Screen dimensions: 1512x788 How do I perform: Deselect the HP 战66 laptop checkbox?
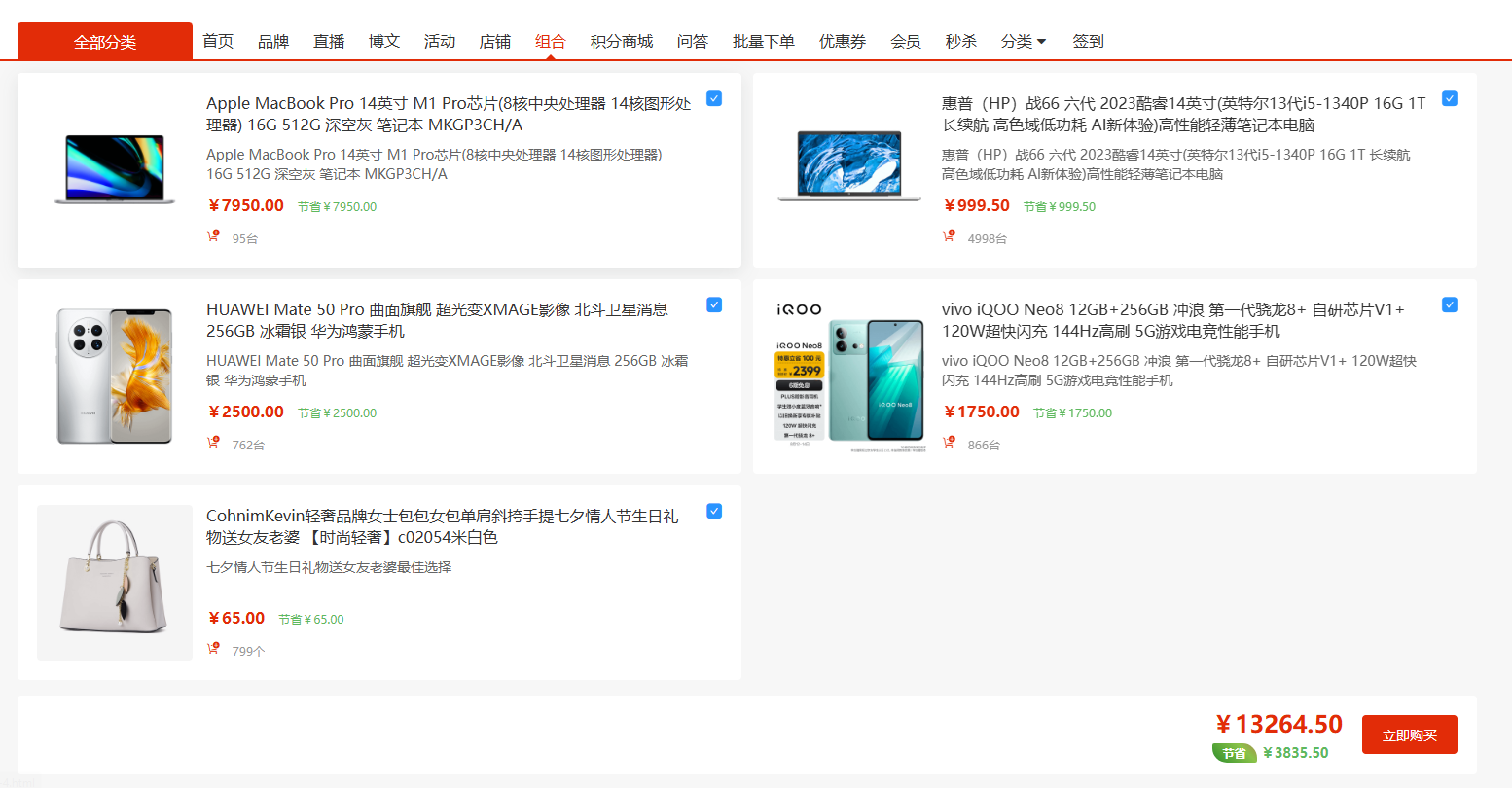1449,98
